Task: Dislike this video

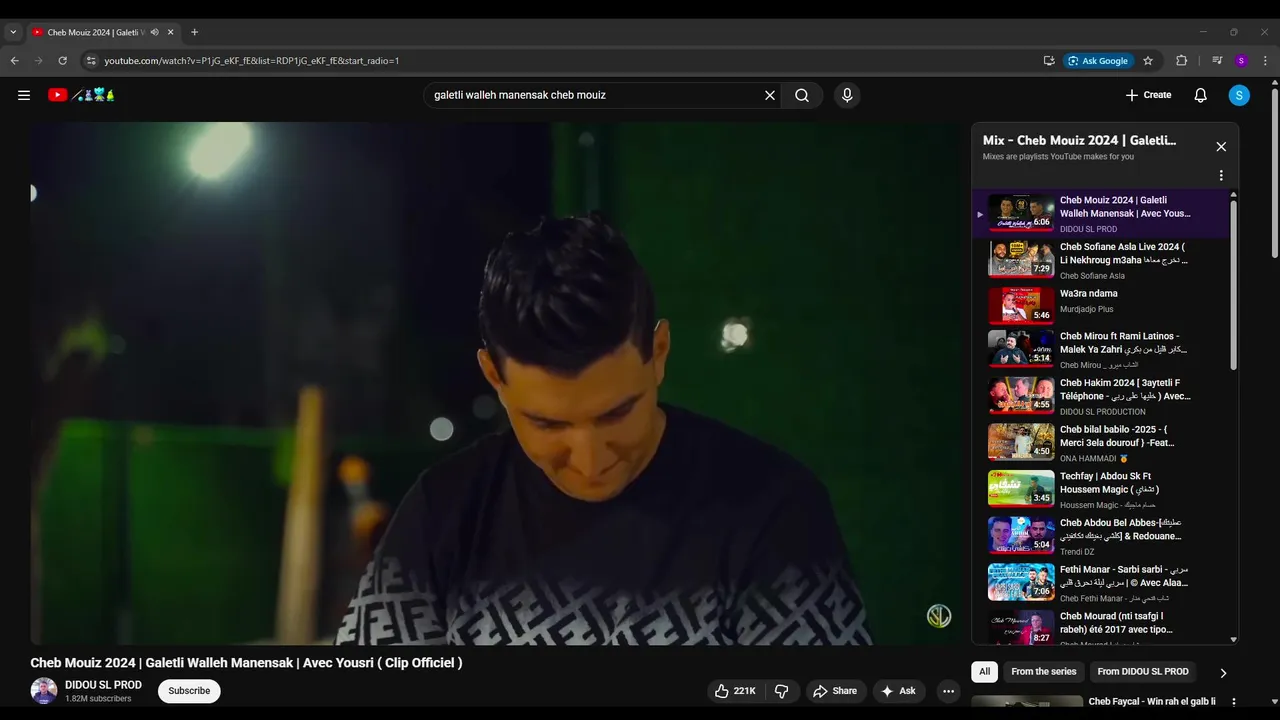Action: (782, 691)
